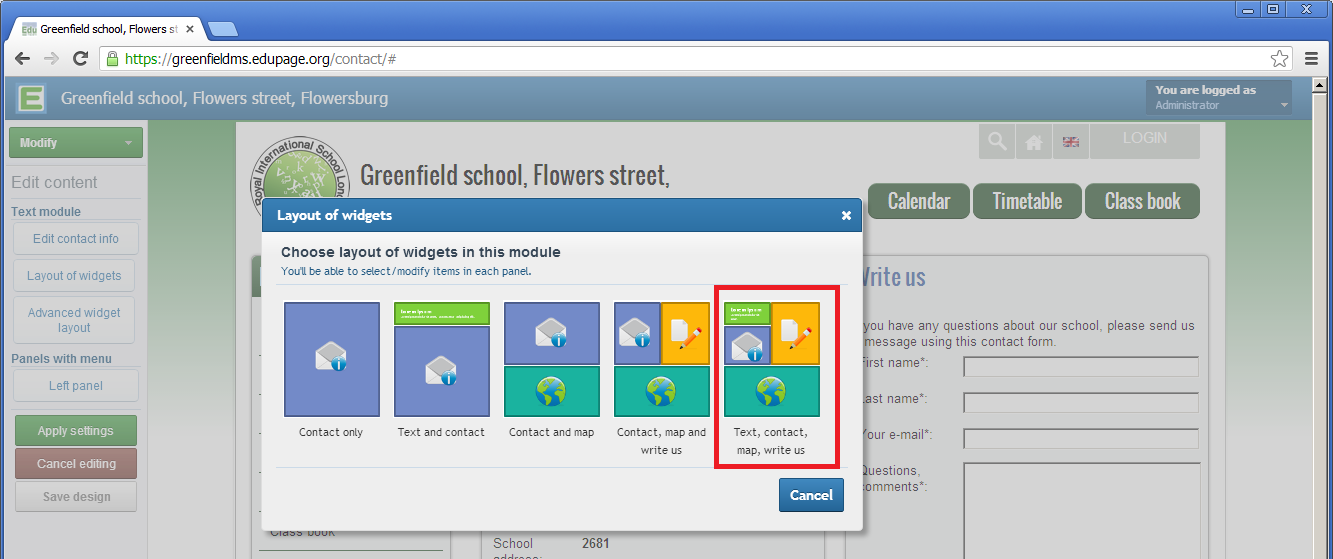Viewport: 1333px width, 559px height.
Task: Pick the 'Contact and map' layout
Action: (551, 360)
